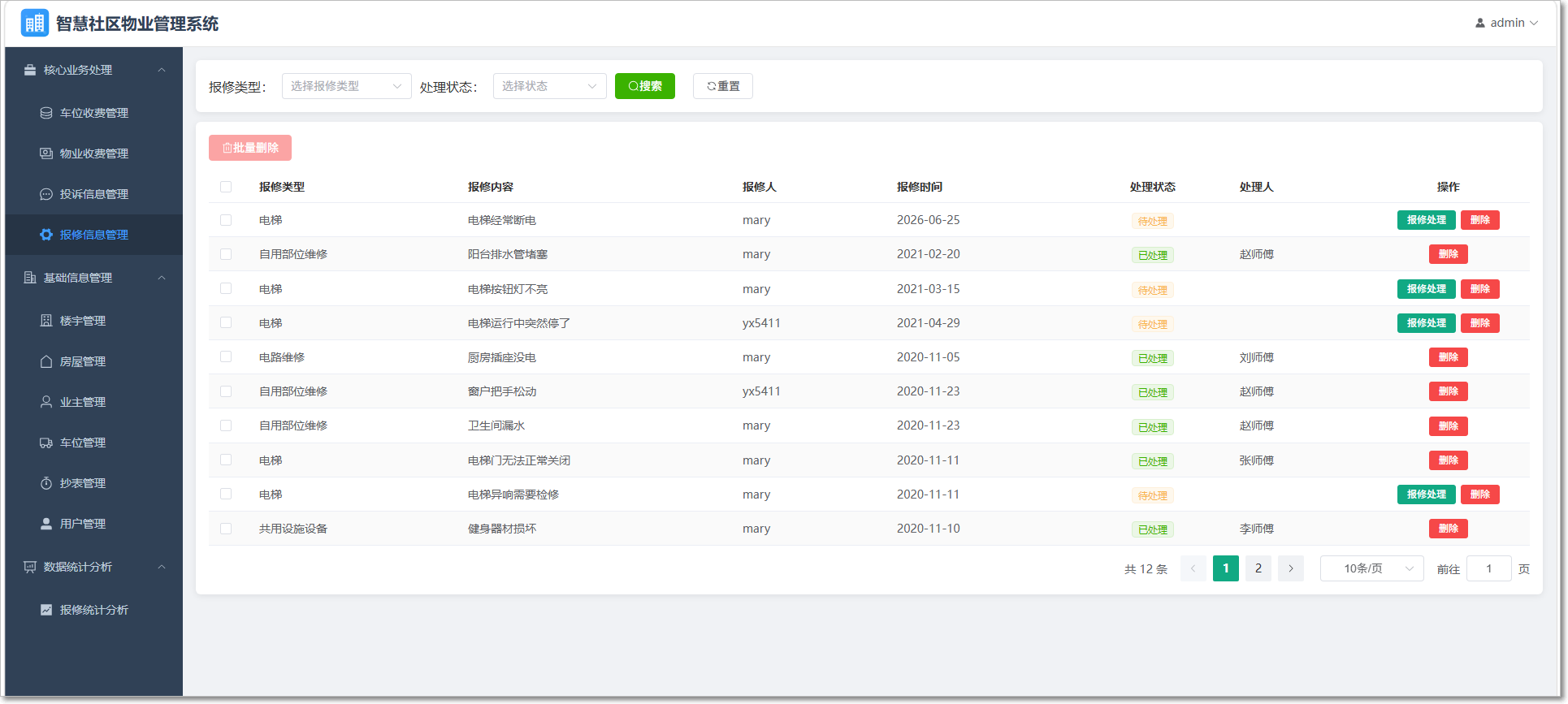This screenshot has height=704, width=1568.
Task: Click 报修处理 for 电梯异响需要检修 row
Action: click(x=1427, y=495)
